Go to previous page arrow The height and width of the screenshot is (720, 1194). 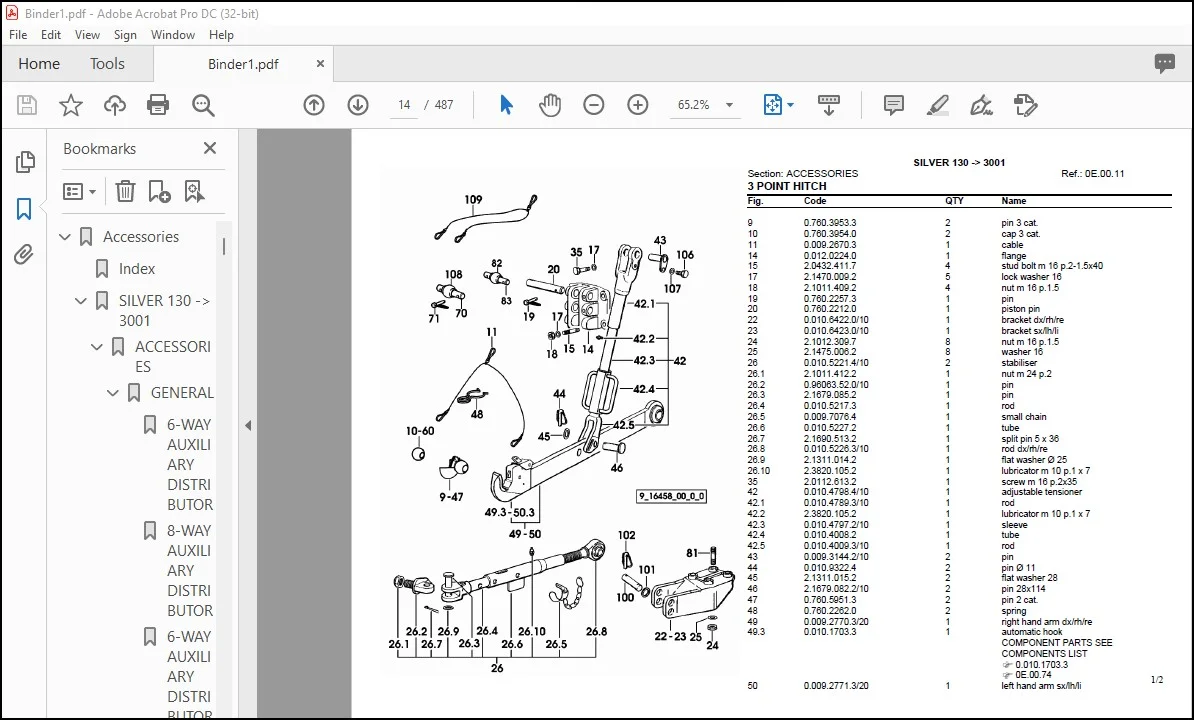pos(314,105)
